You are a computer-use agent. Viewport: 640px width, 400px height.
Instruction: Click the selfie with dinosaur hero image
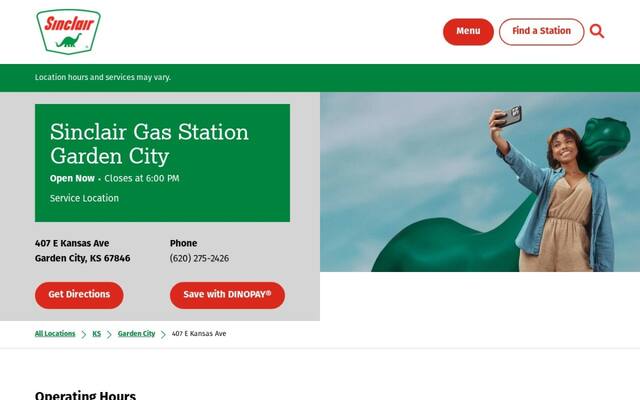[480, 182]
